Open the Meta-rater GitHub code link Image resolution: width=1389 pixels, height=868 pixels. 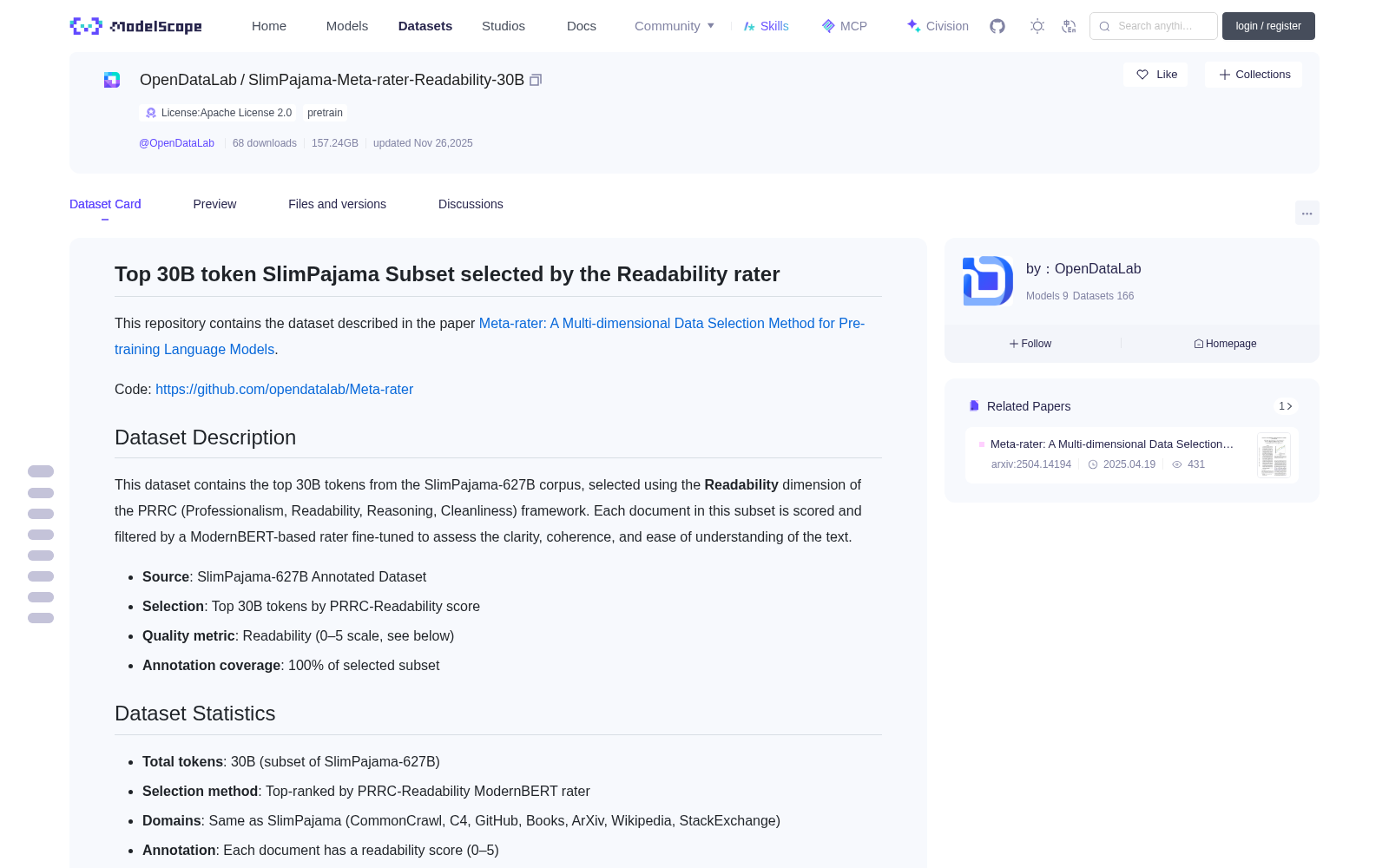284,390
